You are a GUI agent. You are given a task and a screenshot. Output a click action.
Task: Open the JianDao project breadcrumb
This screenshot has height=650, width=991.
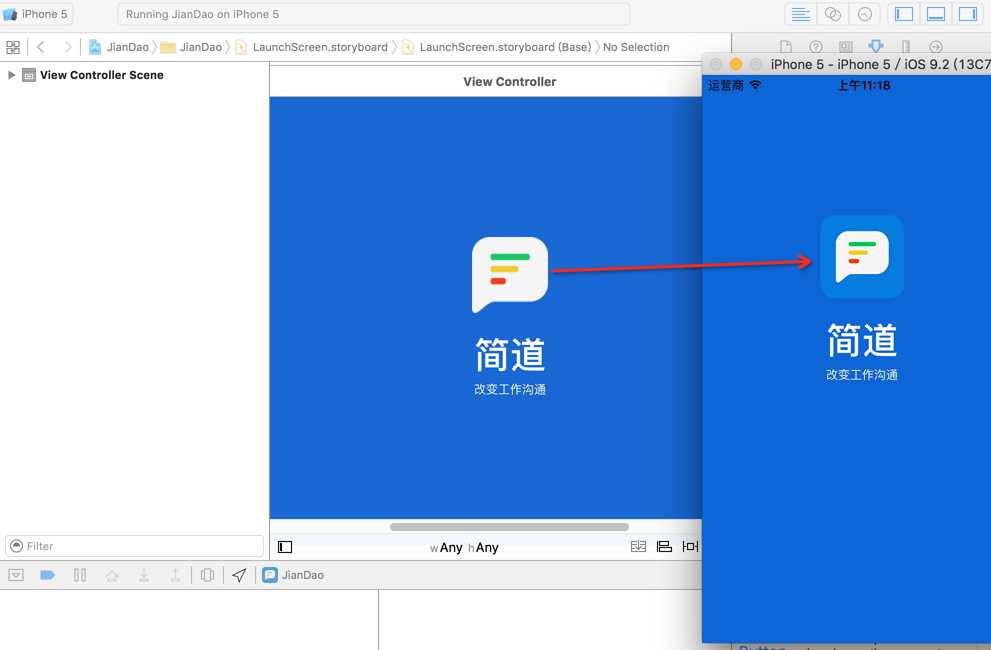pyautogui.click(x=119, y=47)
